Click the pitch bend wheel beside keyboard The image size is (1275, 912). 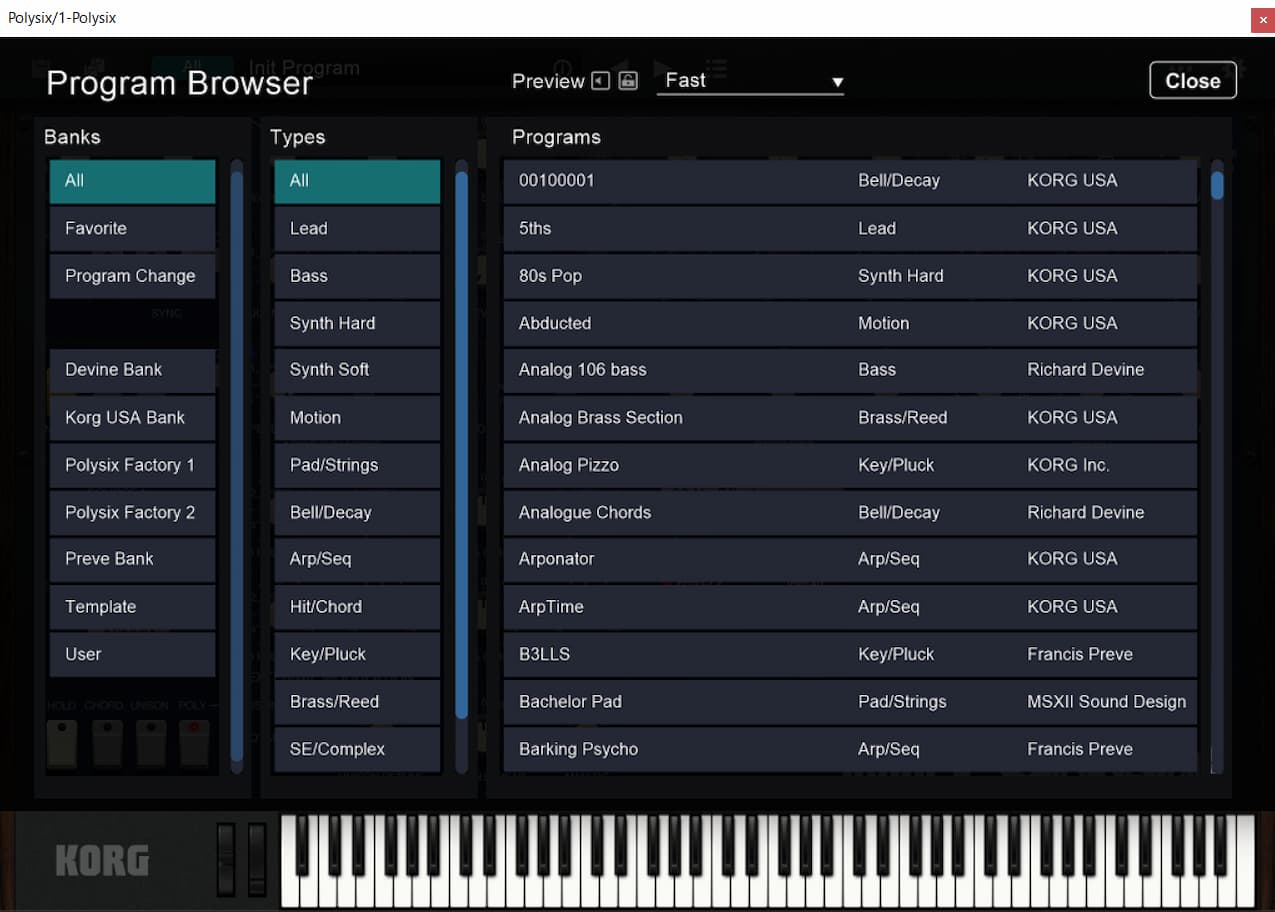228,858
